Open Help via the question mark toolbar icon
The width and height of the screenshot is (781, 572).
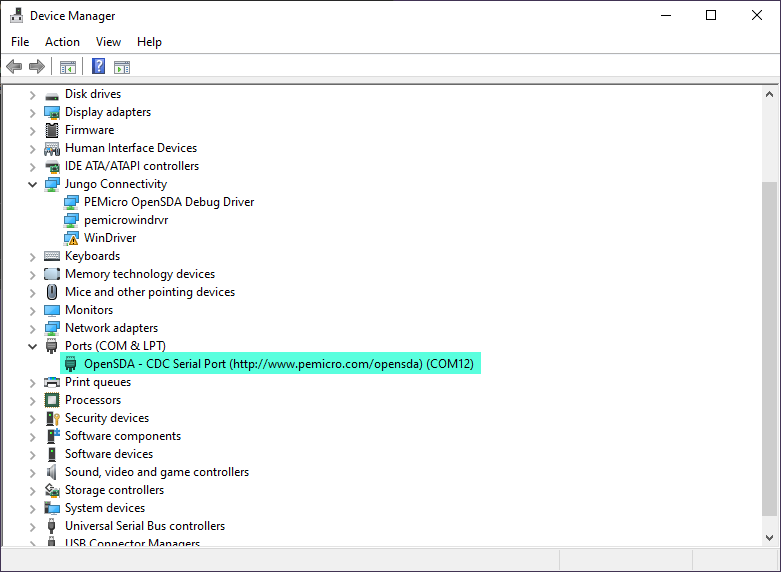click(99, 66)
